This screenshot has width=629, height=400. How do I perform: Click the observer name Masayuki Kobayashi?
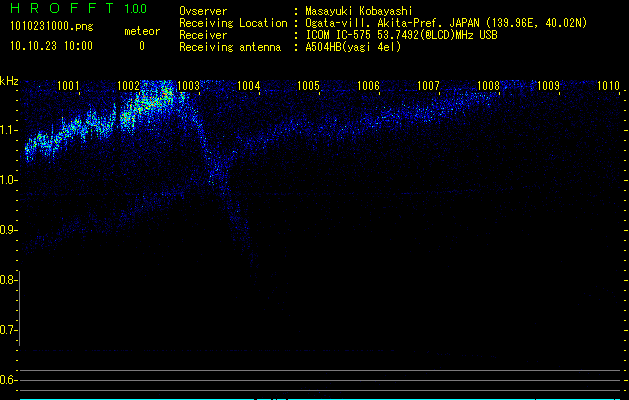359,11
